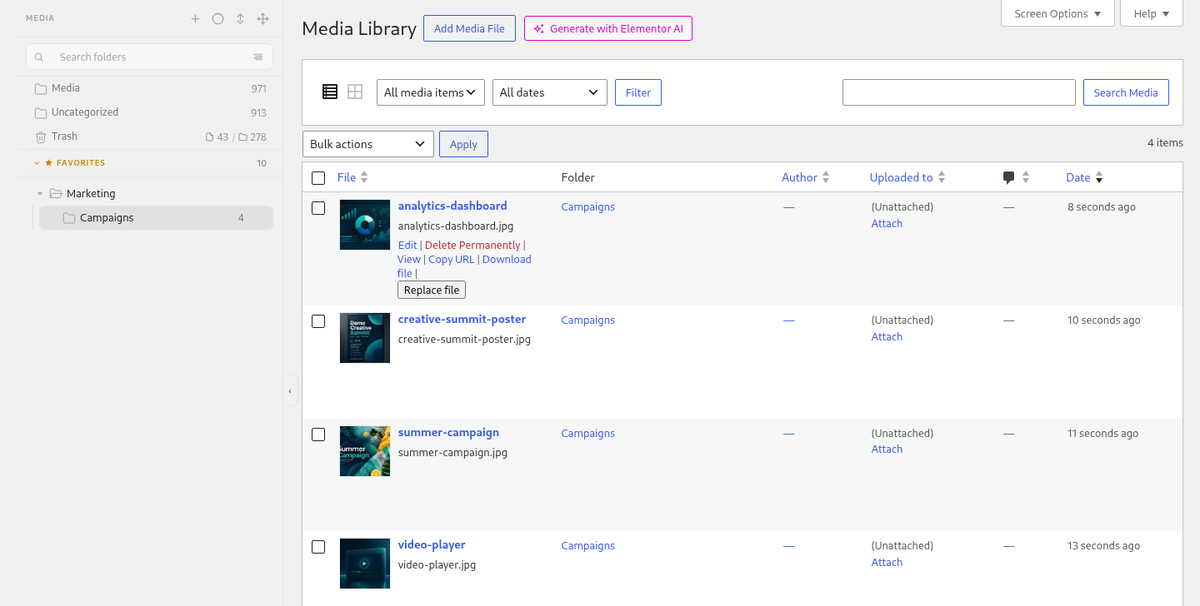Open the All dates dropdown
The width and height of the screenshot is (1200, 606).
(550, 92)
